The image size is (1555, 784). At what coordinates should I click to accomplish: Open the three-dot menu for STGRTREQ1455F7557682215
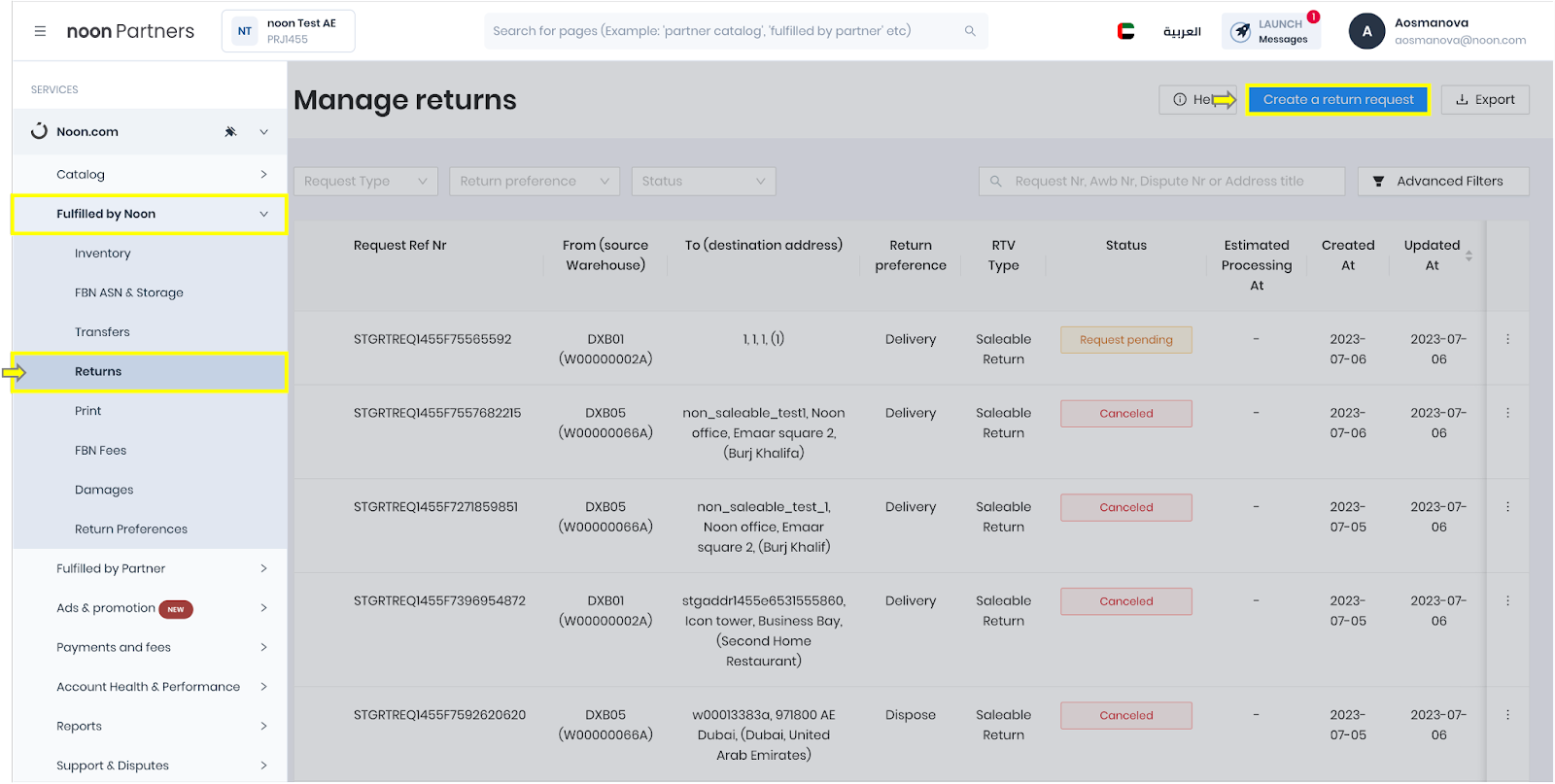(1507, 413)
